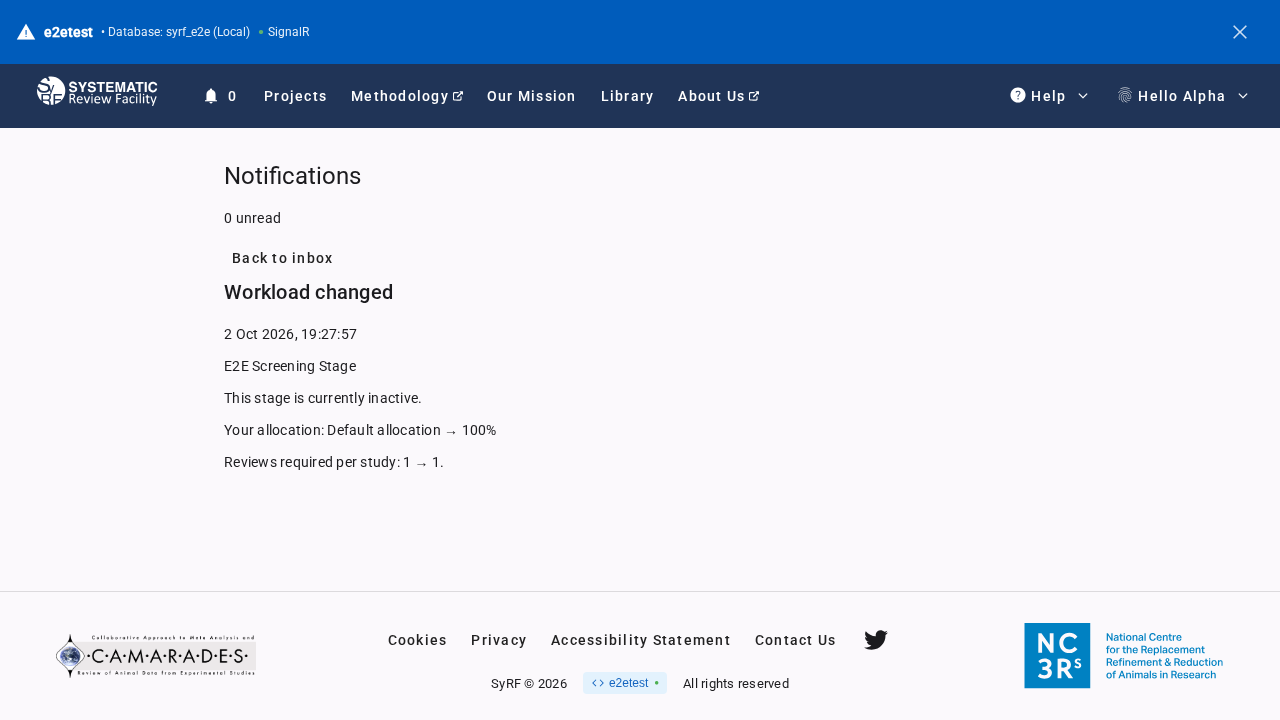
Task: Open About Us external link
Action: tap(718, 96)
